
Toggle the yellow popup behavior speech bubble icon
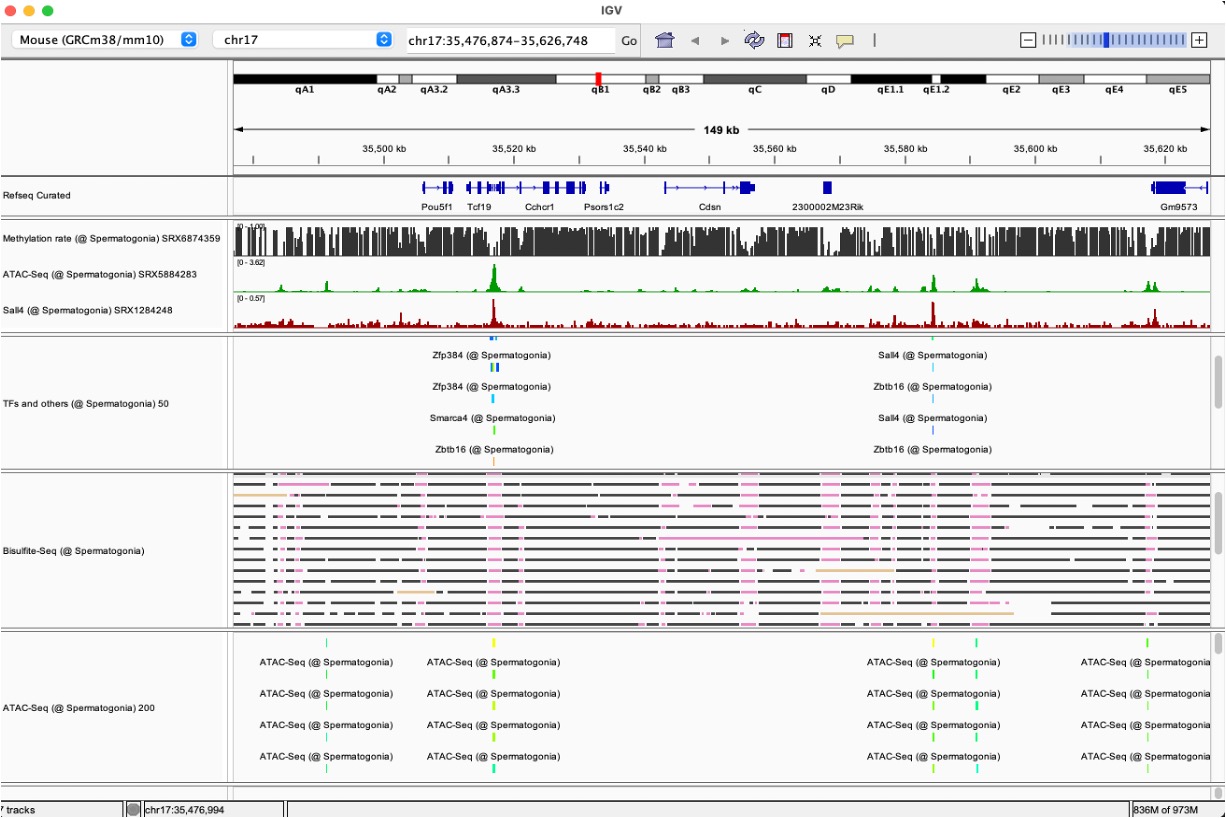click(x=845, y=41)
